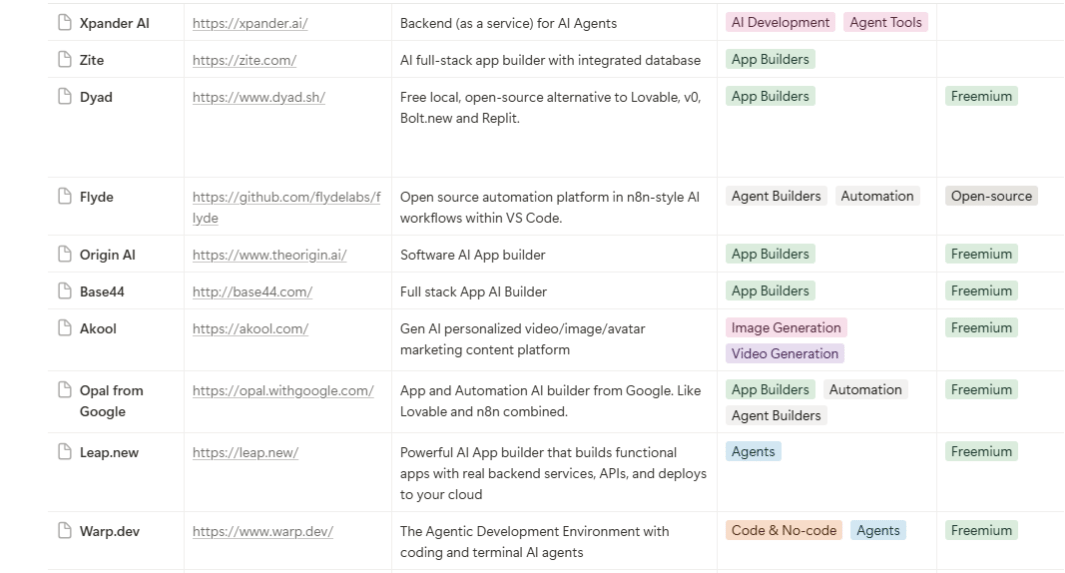Click the Code & No-code tag in Warp.dev row

(784, 530)
